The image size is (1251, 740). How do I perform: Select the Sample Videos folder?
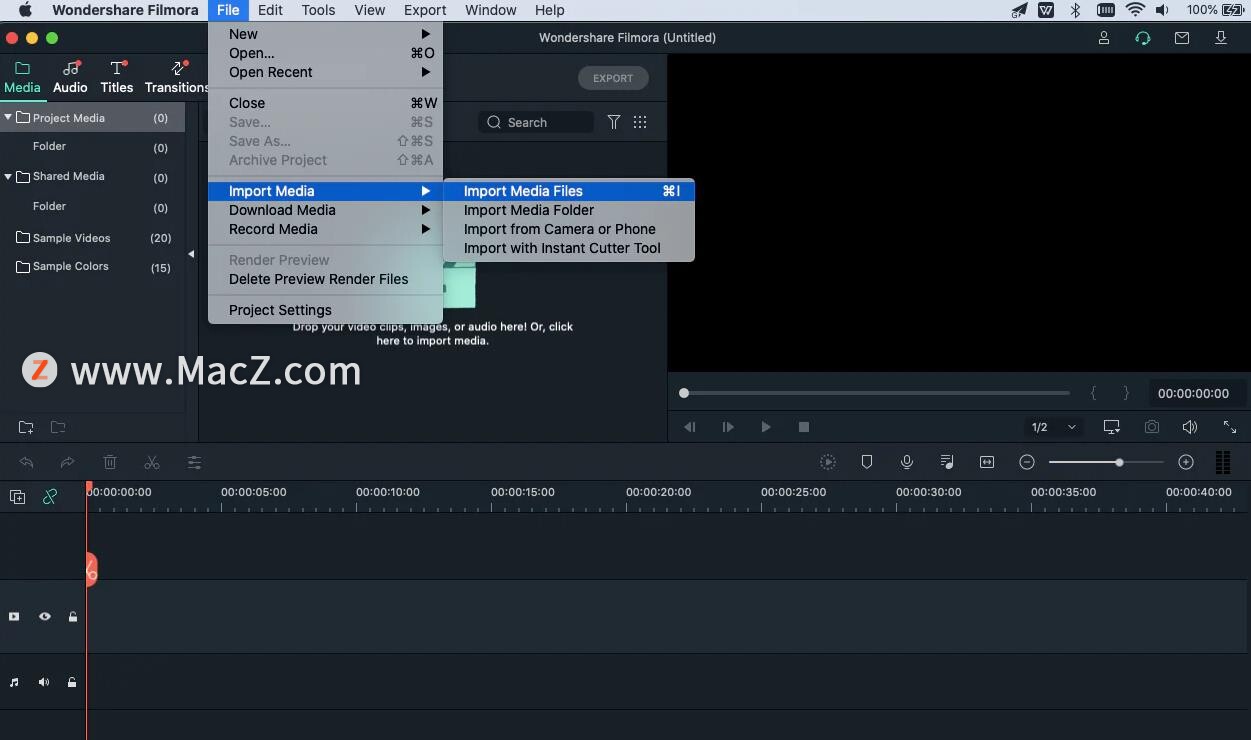pos(92,238)
